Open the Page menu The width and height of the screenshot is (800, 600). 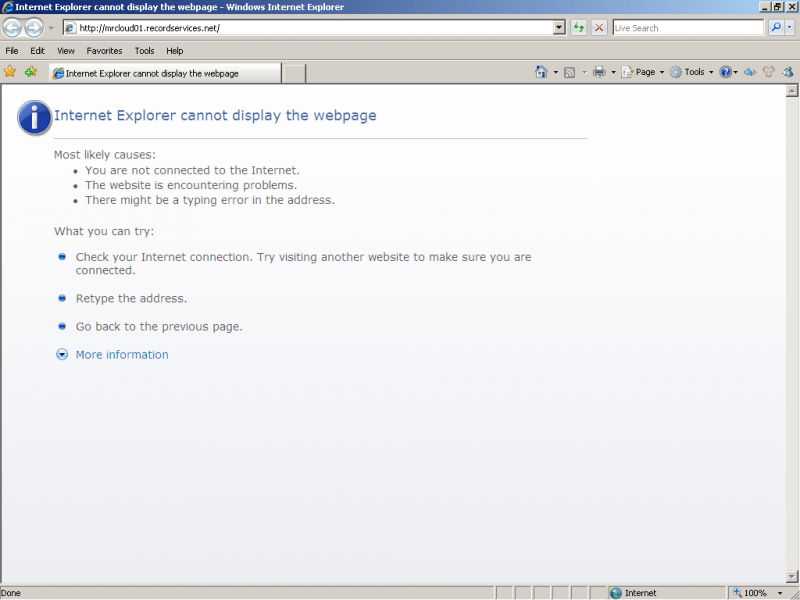(x=640, y=72)
